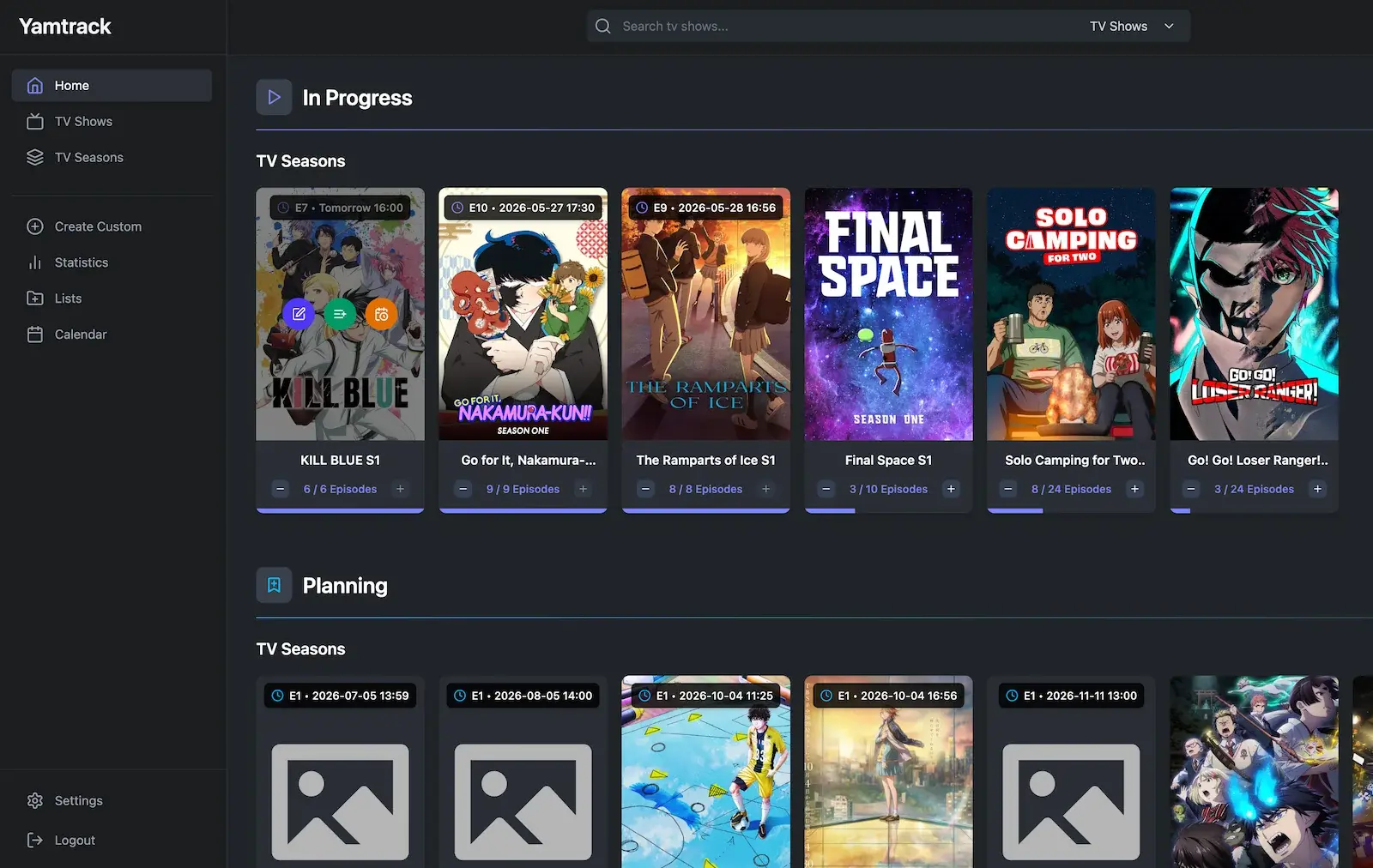Click the Lists folder icon
Screen dimensions: 1373x868
pyautogui.click(x=35, y=298)
